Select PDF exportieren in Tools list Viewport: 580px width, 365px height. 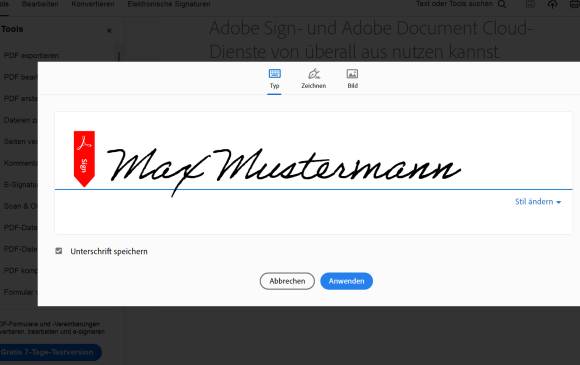tap(31, 56)
